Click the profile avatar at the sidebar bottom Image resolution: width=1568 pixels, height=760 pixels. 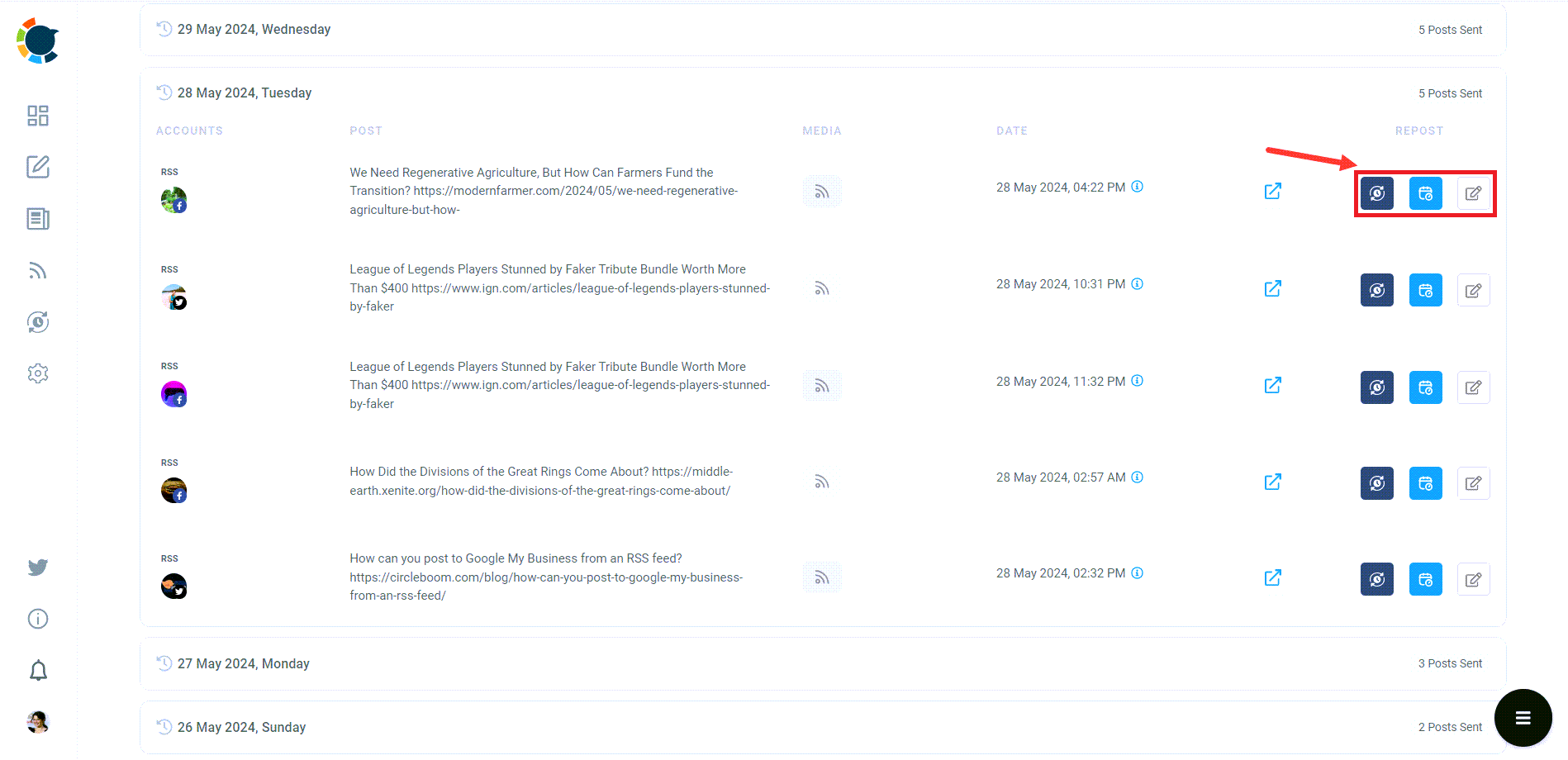point(37,722)
